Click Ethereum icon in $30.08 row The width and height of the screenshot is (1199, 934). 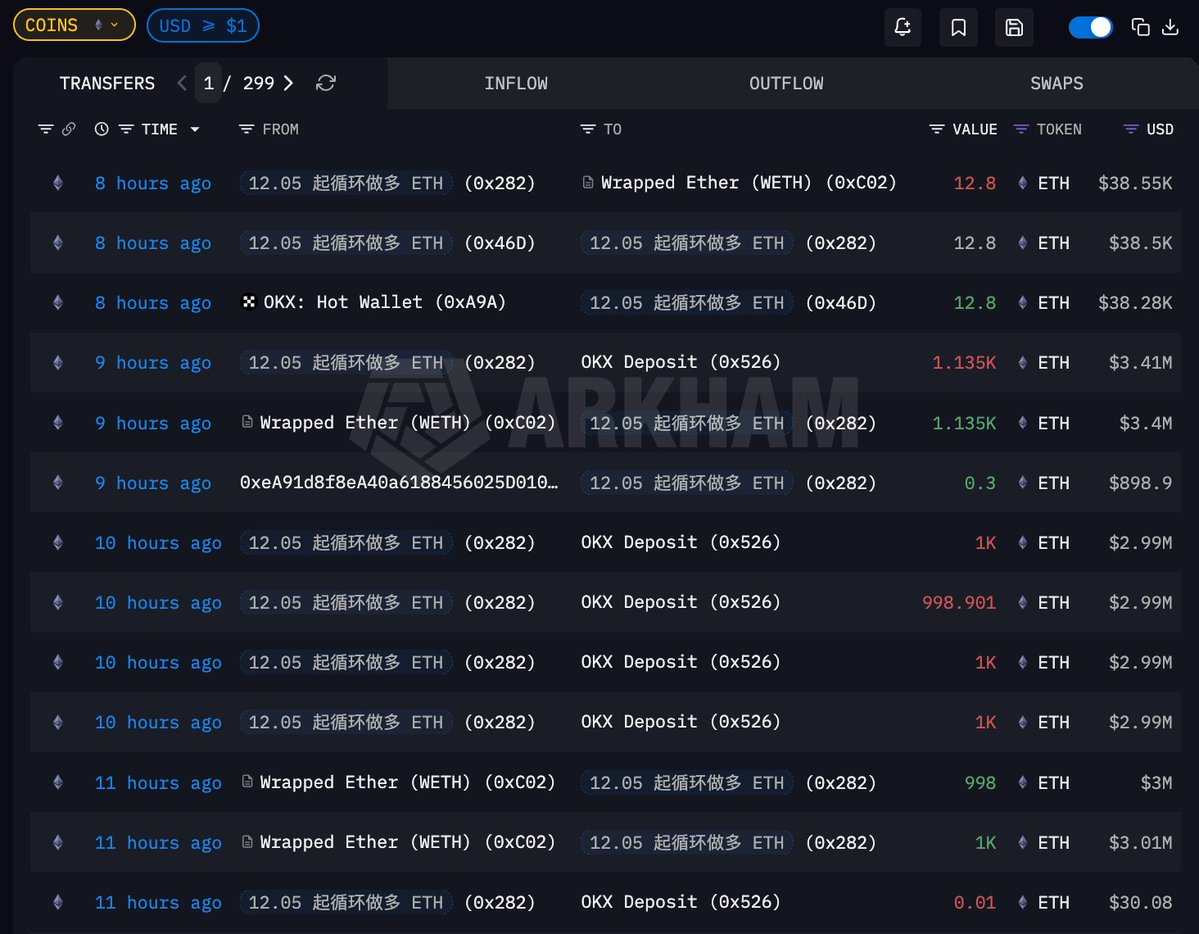click(x=58, y=903)
